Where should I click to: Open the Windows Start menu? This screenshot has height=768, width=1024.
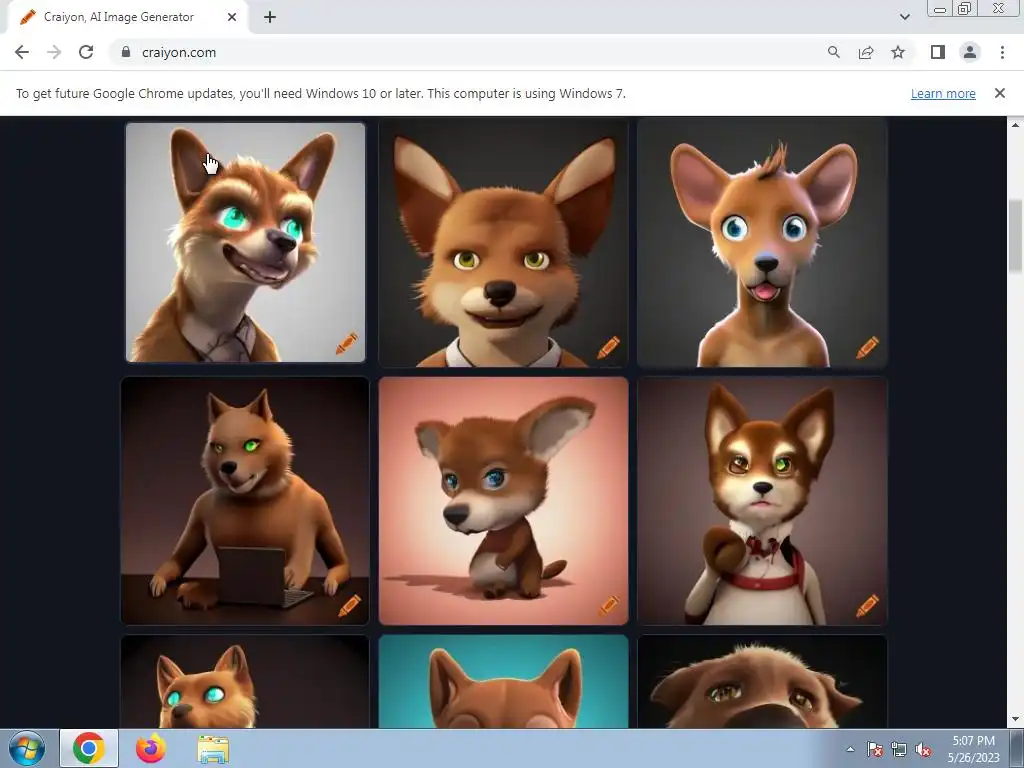point(27,748)
